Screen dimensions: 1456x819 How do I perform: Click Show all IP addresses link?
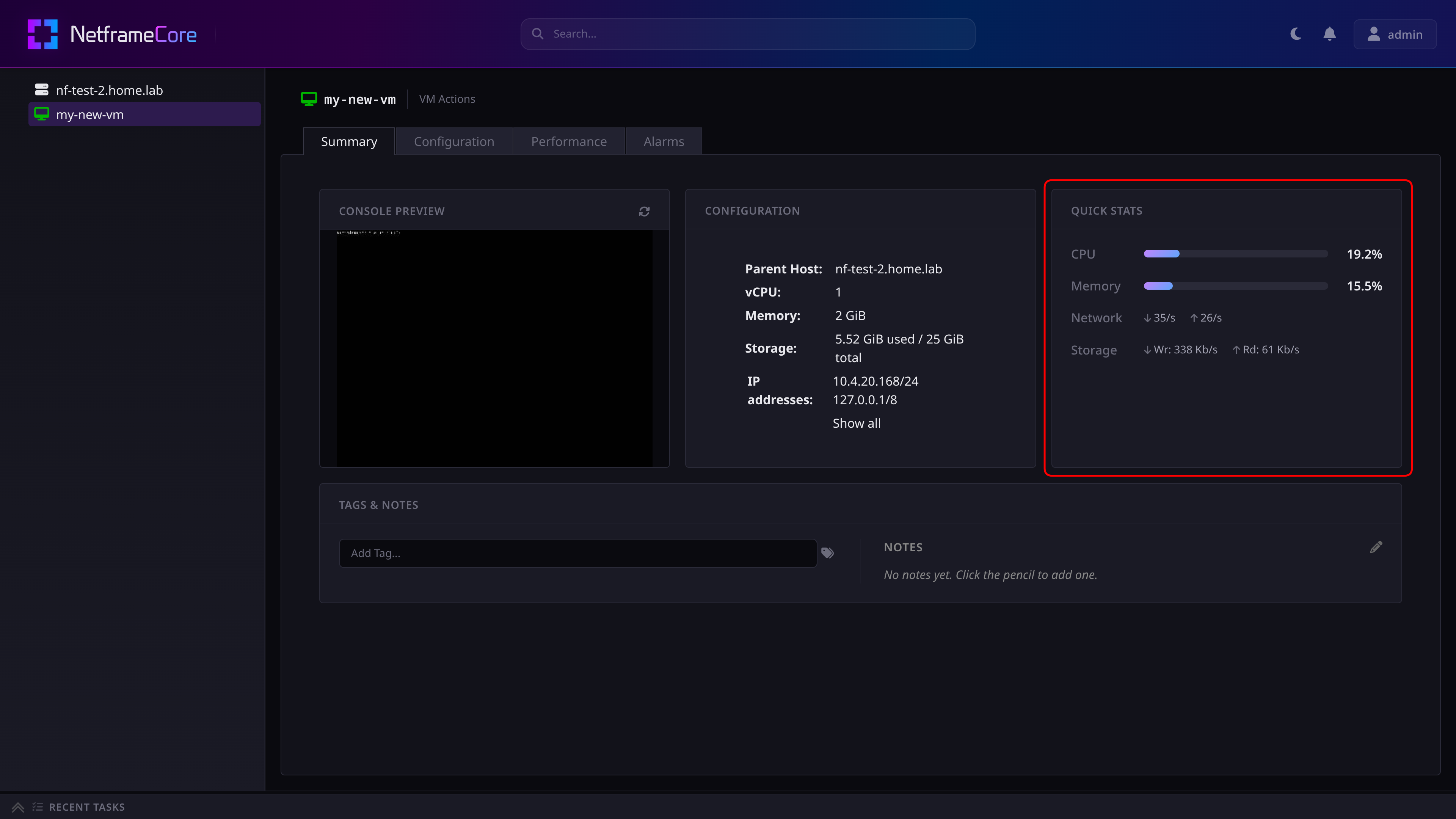coord(856,424)
